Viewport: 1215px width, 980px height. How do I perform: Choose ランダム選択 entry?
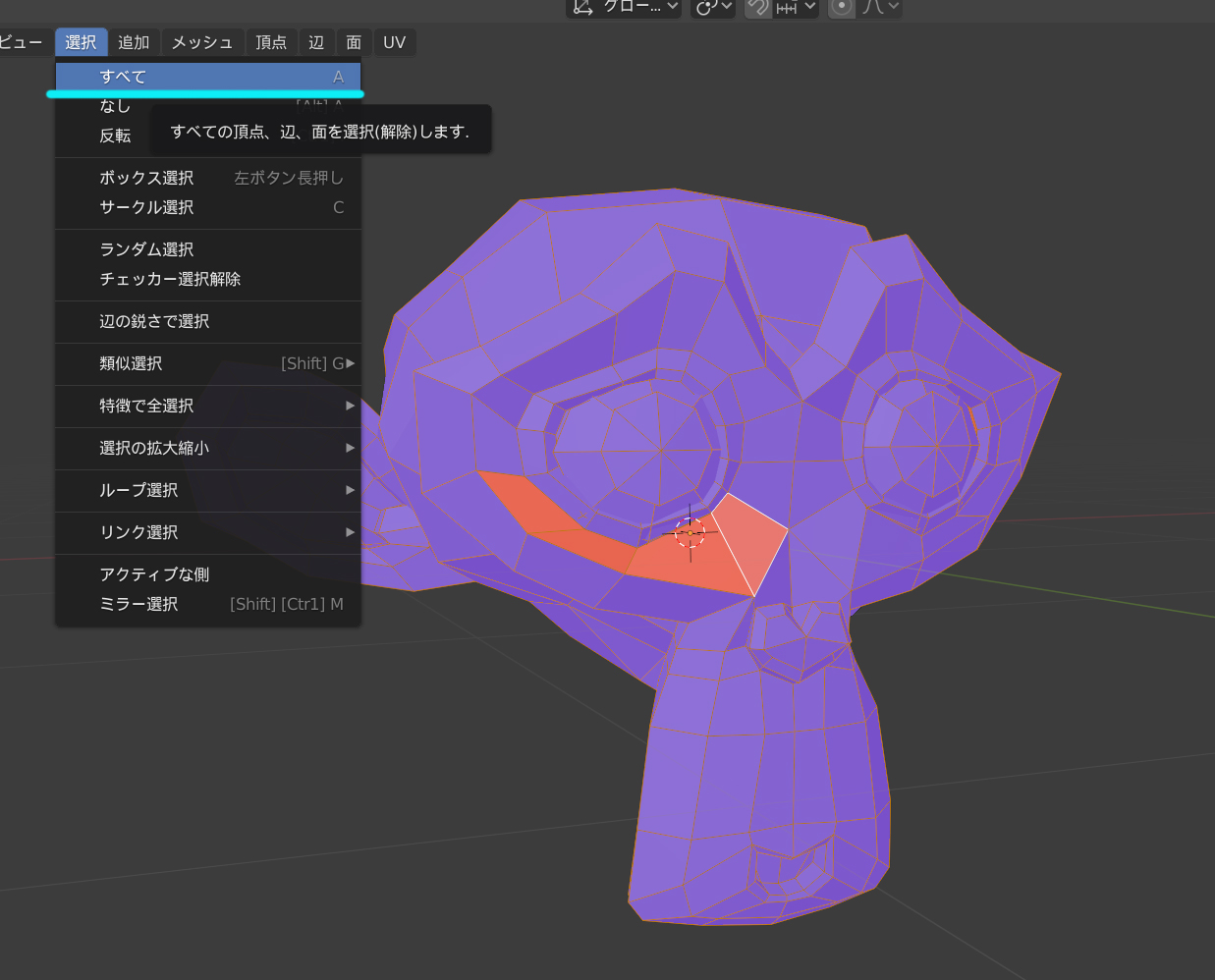(x=208, y=249)
